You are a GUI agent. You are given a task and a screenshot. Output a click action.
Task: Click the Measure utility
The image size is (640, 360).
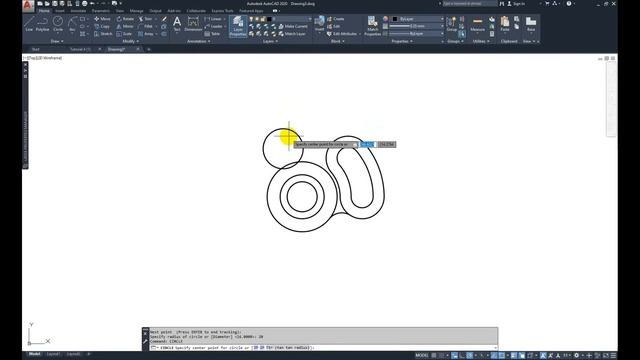pyautogui.click(x=477, y=24)
